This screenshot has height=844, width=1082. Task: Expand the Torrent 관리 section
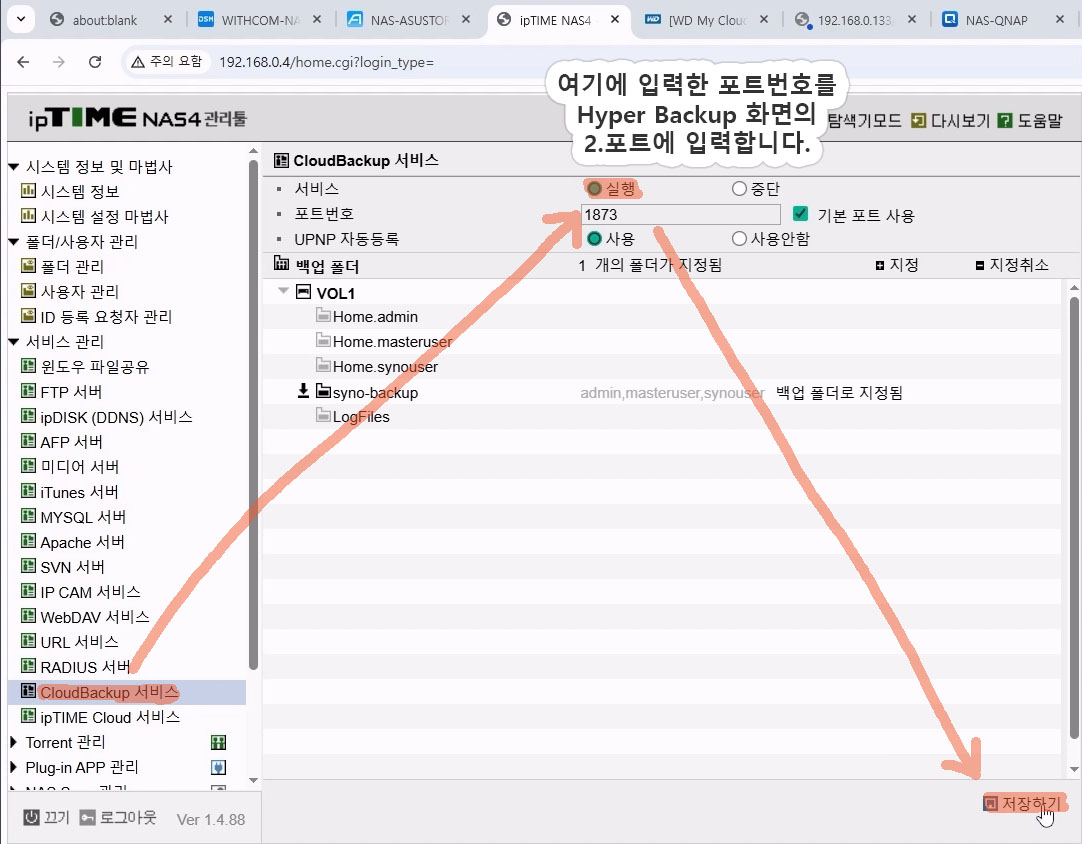[14, 742]
